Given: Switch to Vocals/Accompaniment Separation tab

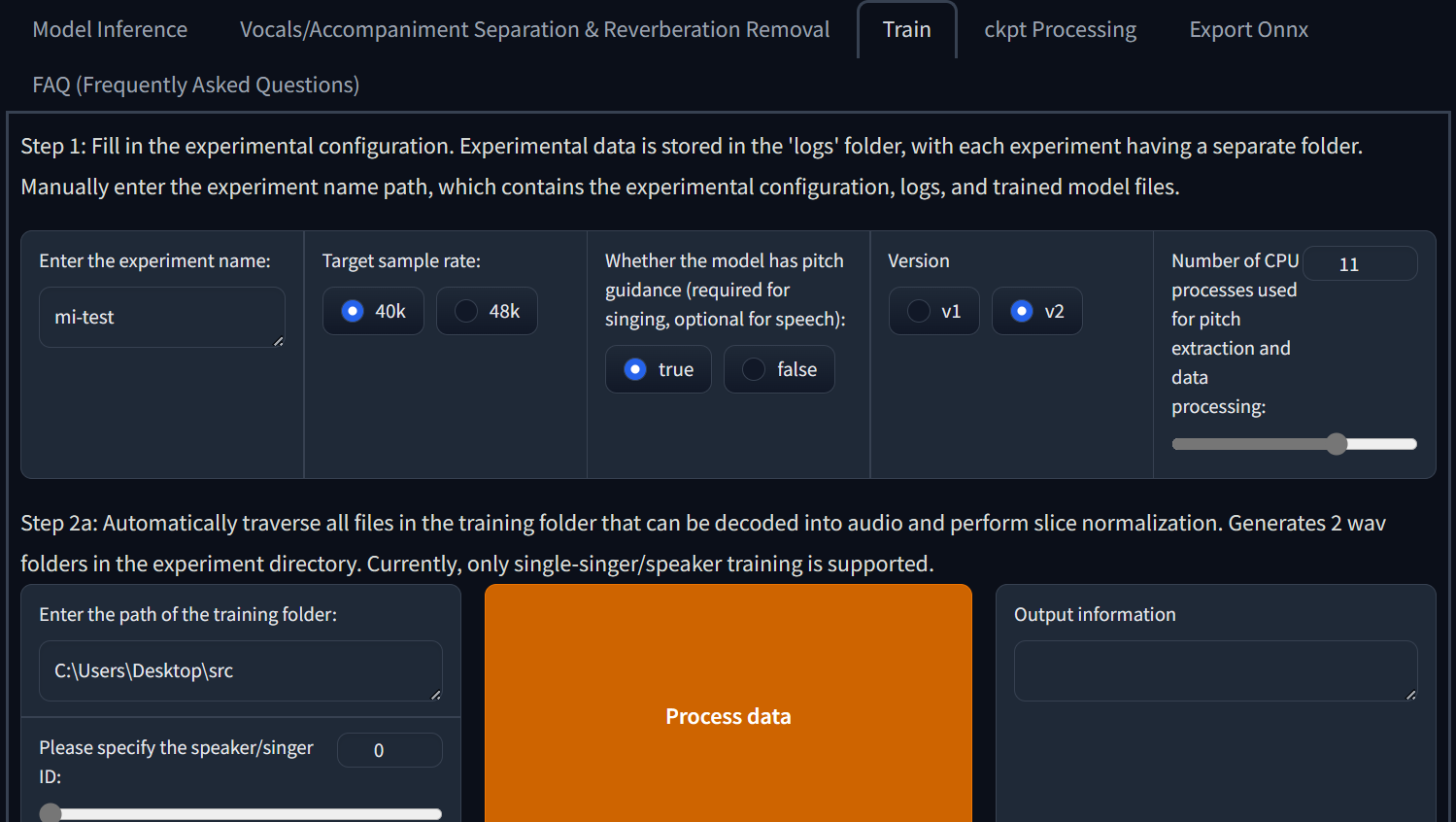Looking at the screenshot, I should pyautogui.click(x=534, y=29).
